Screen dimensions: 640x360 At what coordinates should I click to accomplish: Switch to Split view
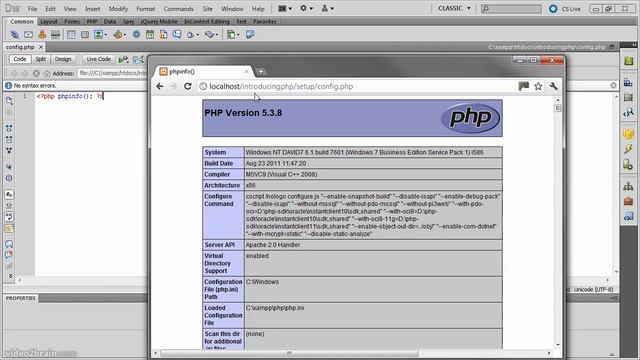[x=40, y=59]
